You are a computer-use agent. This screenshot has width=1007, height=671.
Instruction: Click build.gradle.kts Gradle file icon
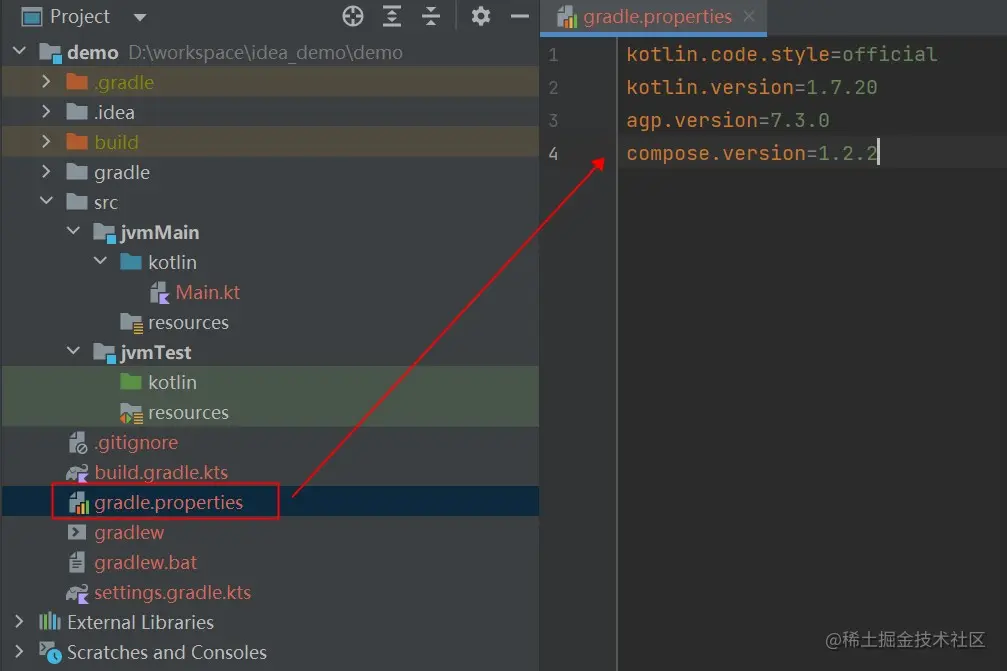click(x=78, y=473)
